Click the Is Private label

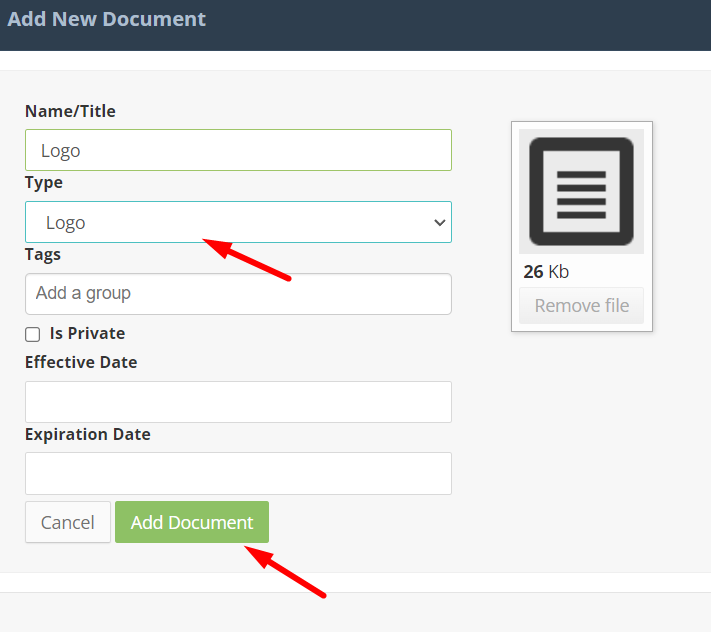[88, 333]
